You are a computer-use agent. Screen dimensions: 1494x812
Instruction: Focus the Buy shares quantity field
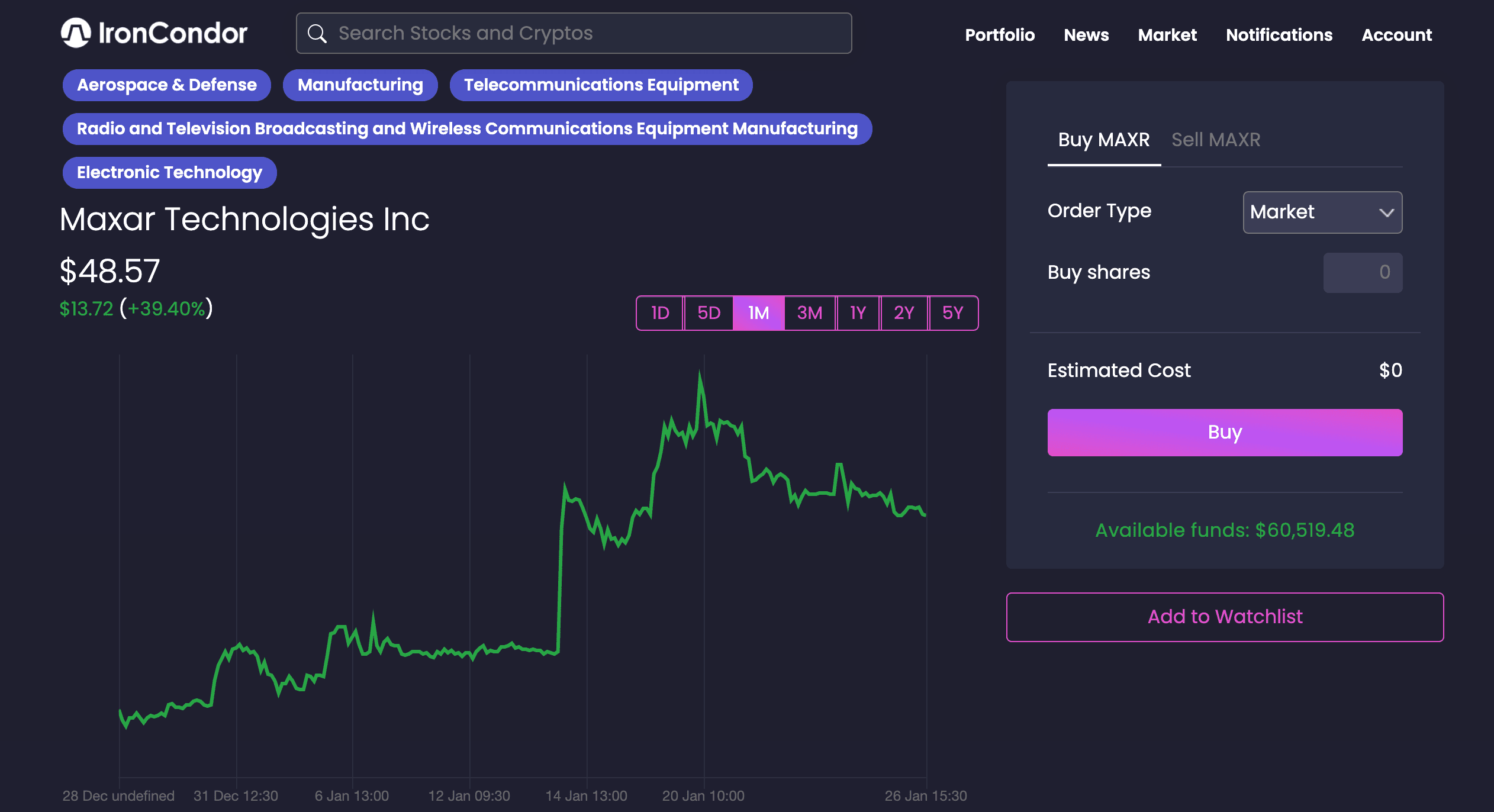click(1363, 272)
